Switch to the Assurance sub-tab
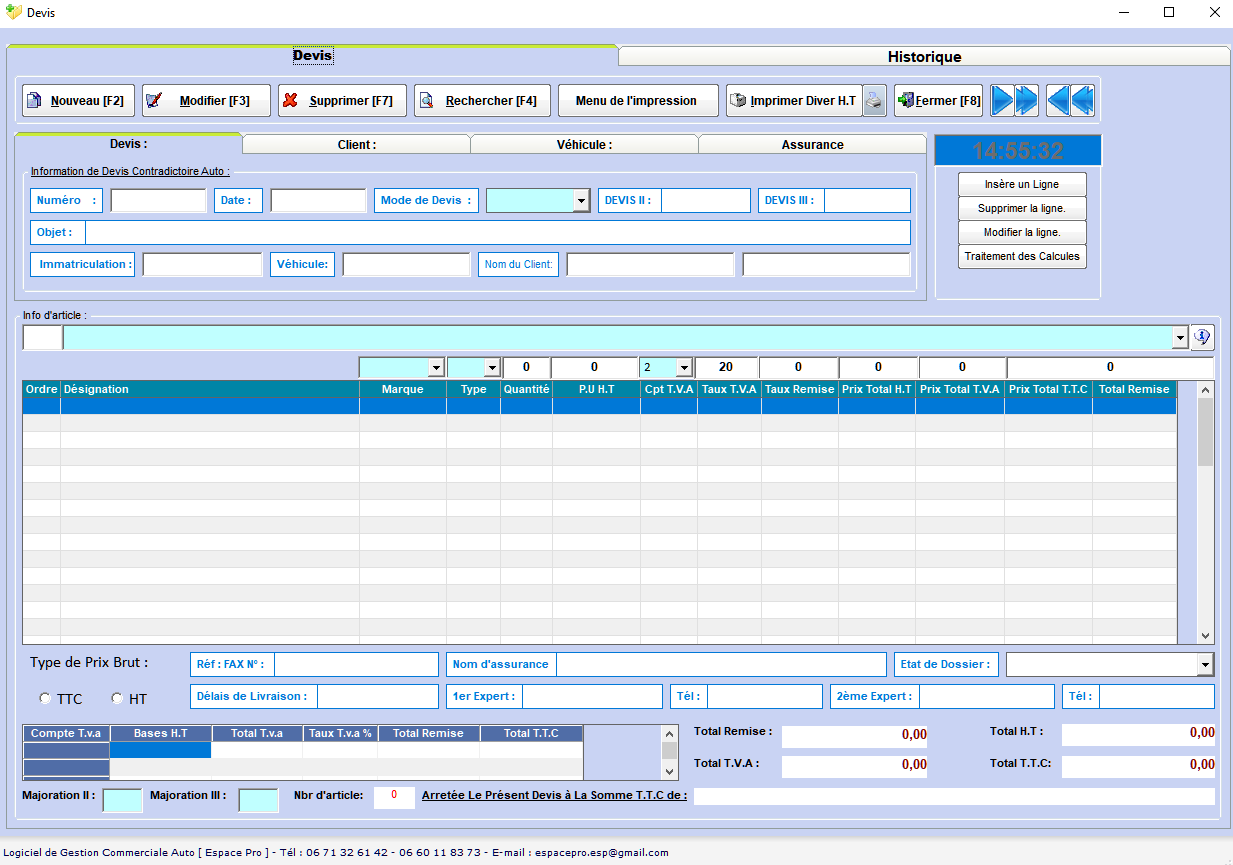Screen dimensions: 1233x865 [x=812, y=145]
